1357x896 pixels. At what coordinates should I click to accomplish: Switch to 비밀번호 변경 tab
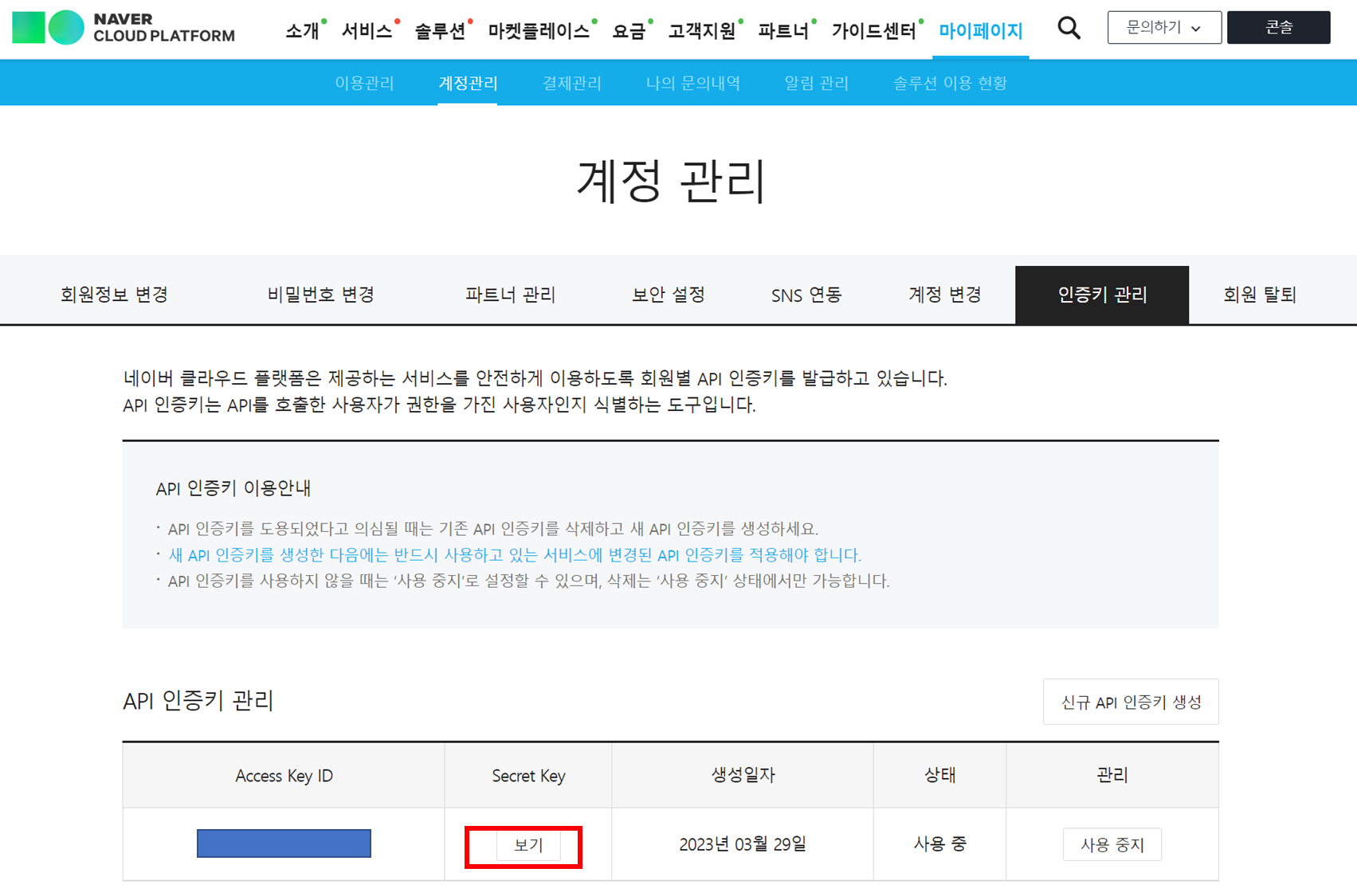(x=320, y=295)
